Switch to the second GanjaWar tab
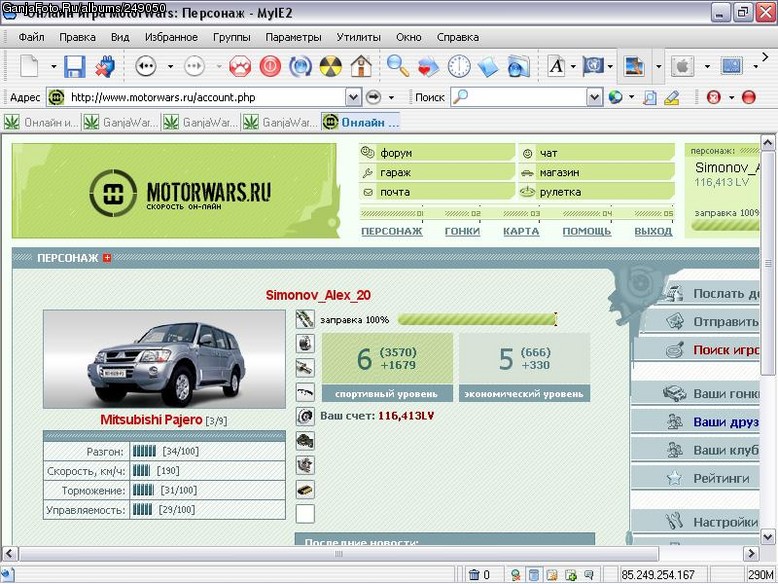 tap(201, 122)
